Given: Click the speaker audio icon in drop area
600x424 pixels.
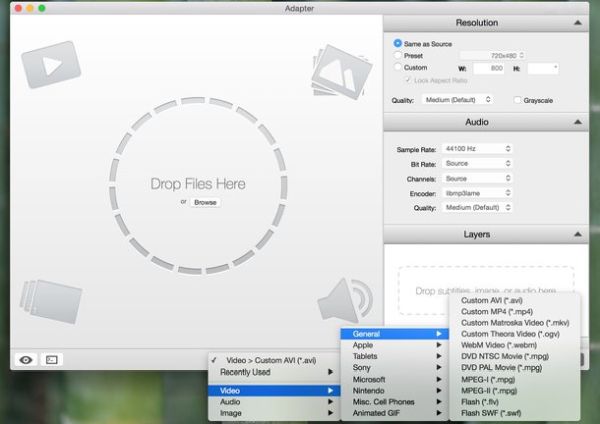Looking at the screenshot, I should tap(345, 300).
